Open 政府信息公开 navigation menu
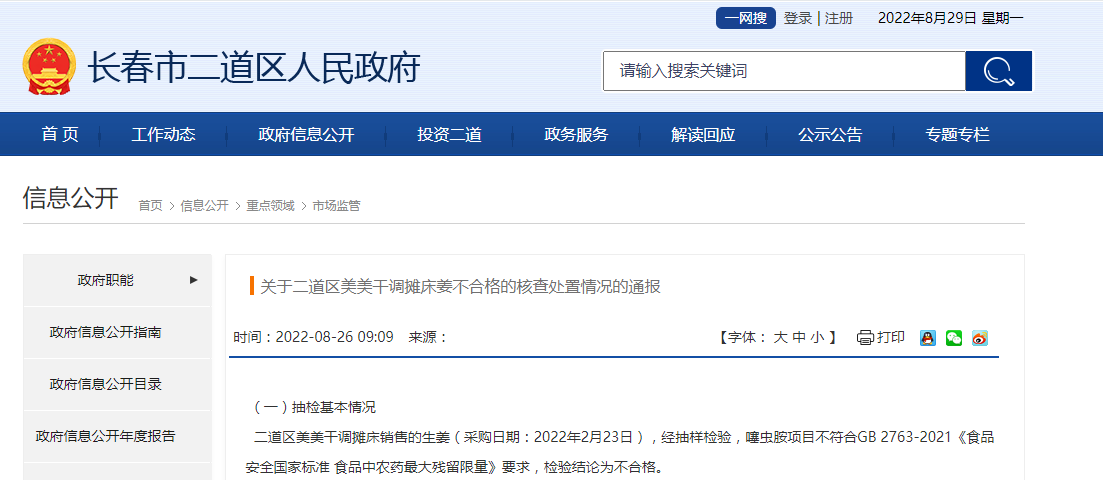Screen dimensions: 1103x480 click(306, 135)
